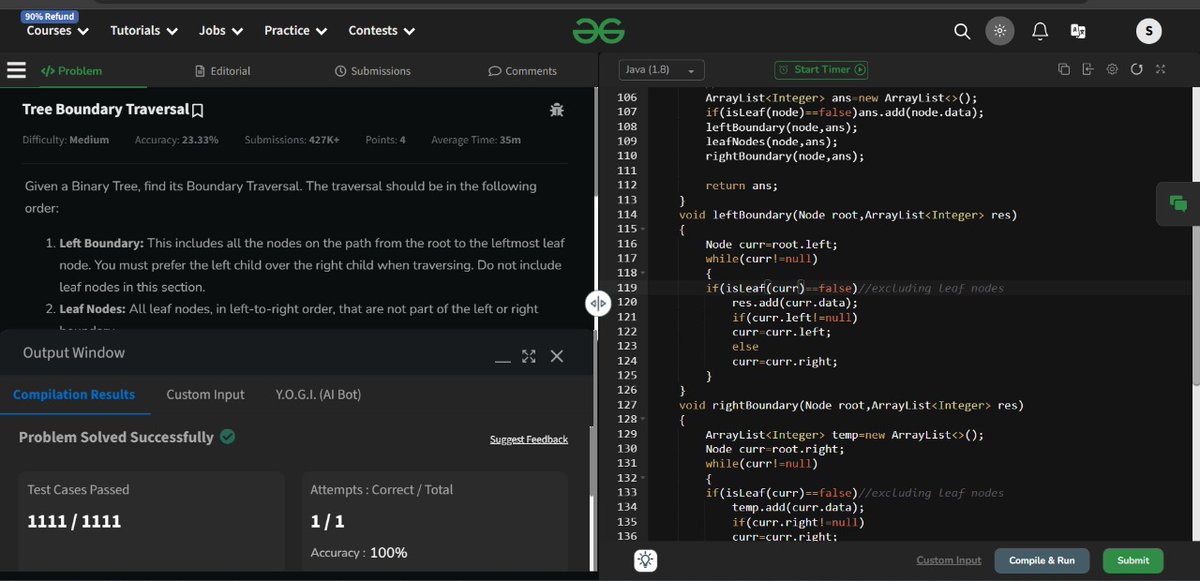Image resolution: width=1200 pixels, height=581 pixels.
Task: Reset code with the refresh icon
Action: [x=1136, y=70]
